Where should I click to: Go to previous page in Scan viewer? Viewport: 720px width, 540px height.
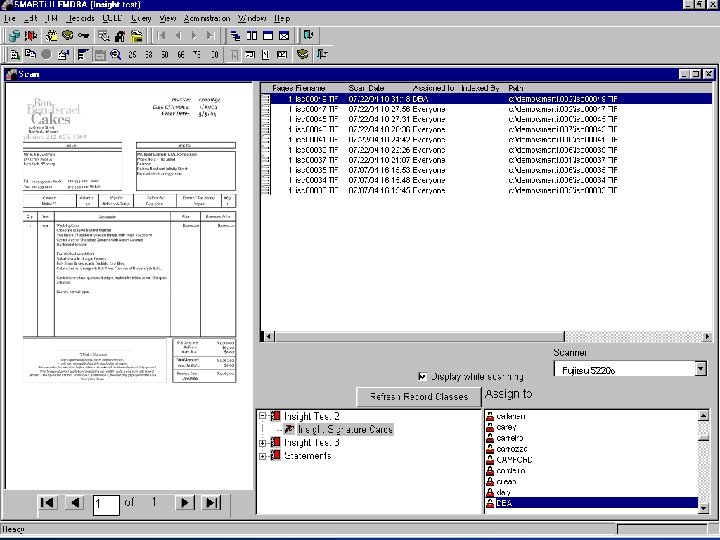coord(75,503)
